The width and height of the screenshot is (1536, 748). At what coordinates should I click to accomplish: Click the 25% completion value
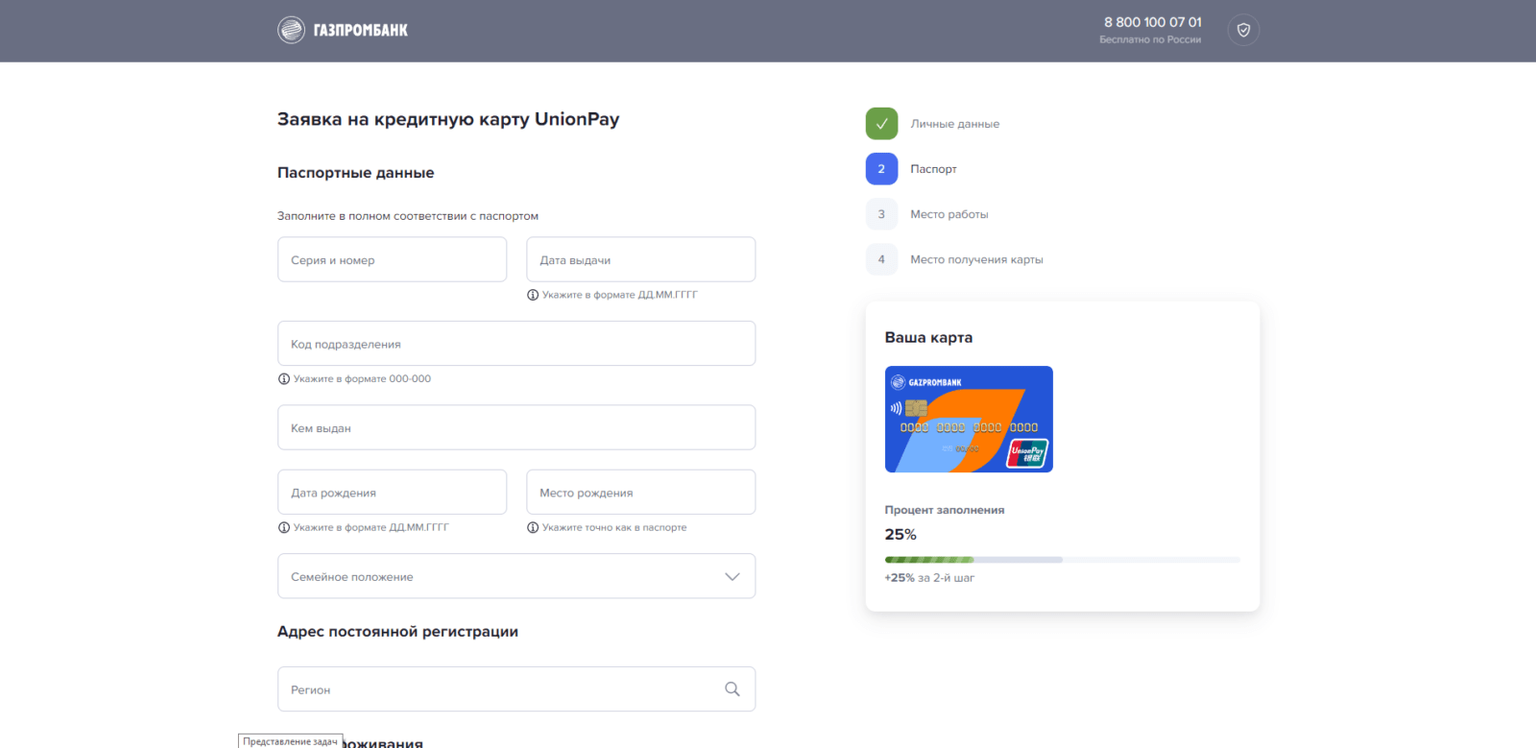tap(900, 534)
